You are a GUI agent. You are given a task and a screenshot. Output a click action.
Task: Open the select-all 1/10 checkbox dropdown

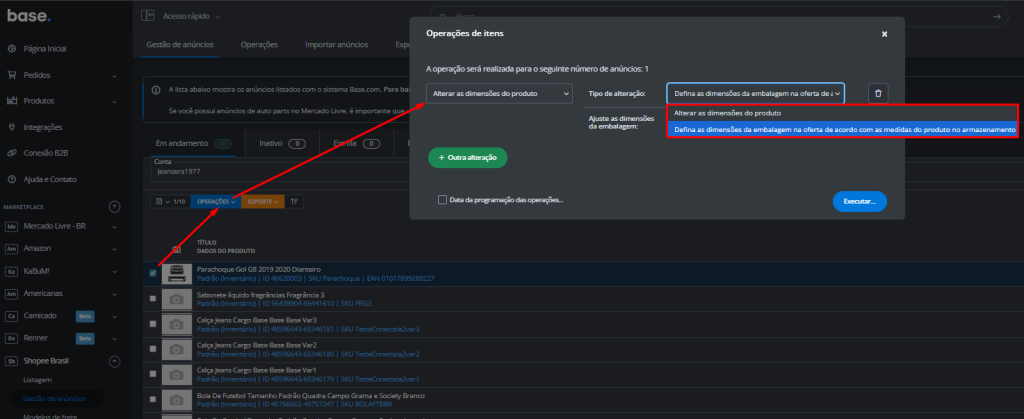click(170, 202)
